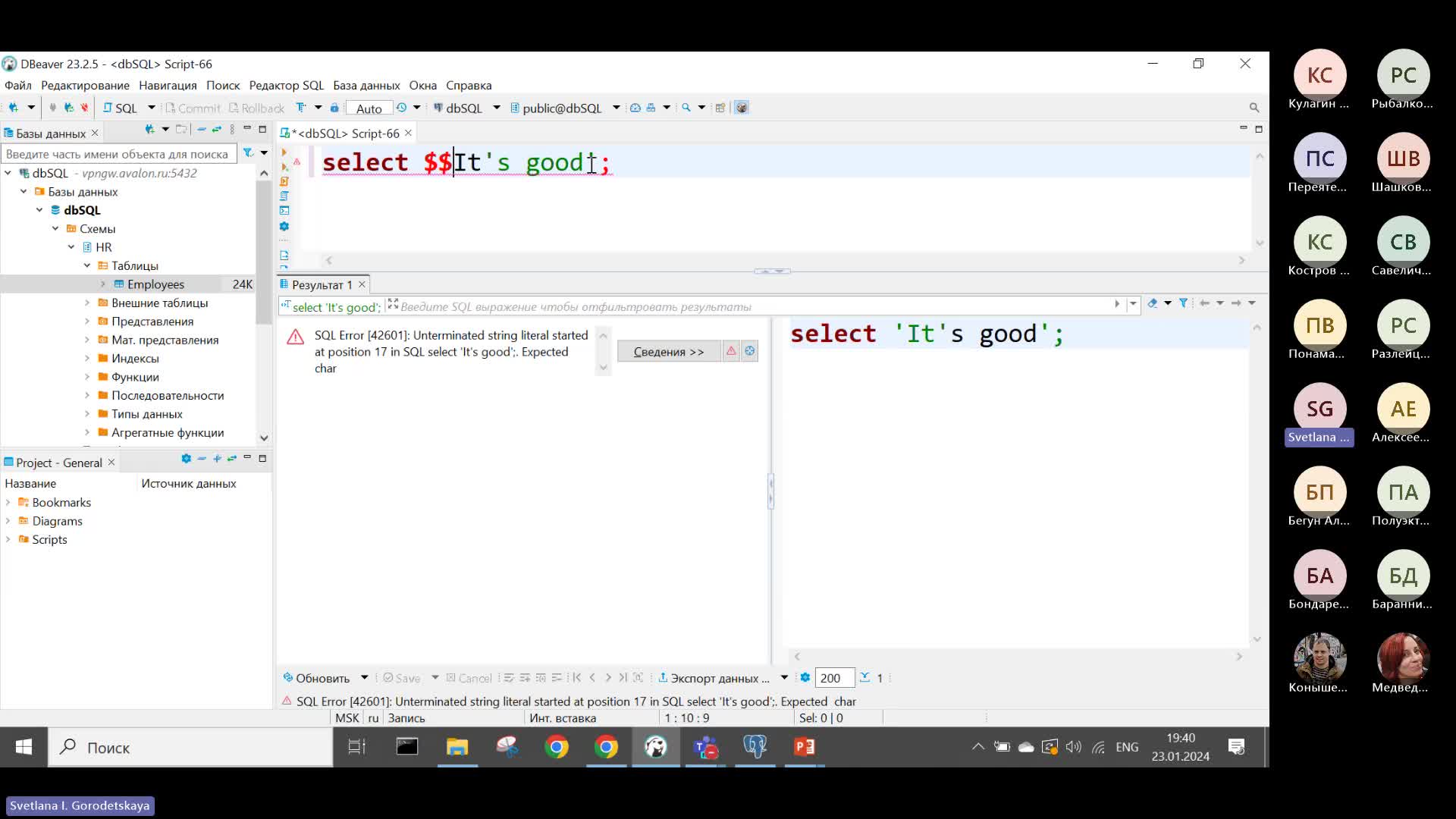Collapse the HR schema node
The height and width of the screenshot is (819, 1456).
[x=71, y=246]
